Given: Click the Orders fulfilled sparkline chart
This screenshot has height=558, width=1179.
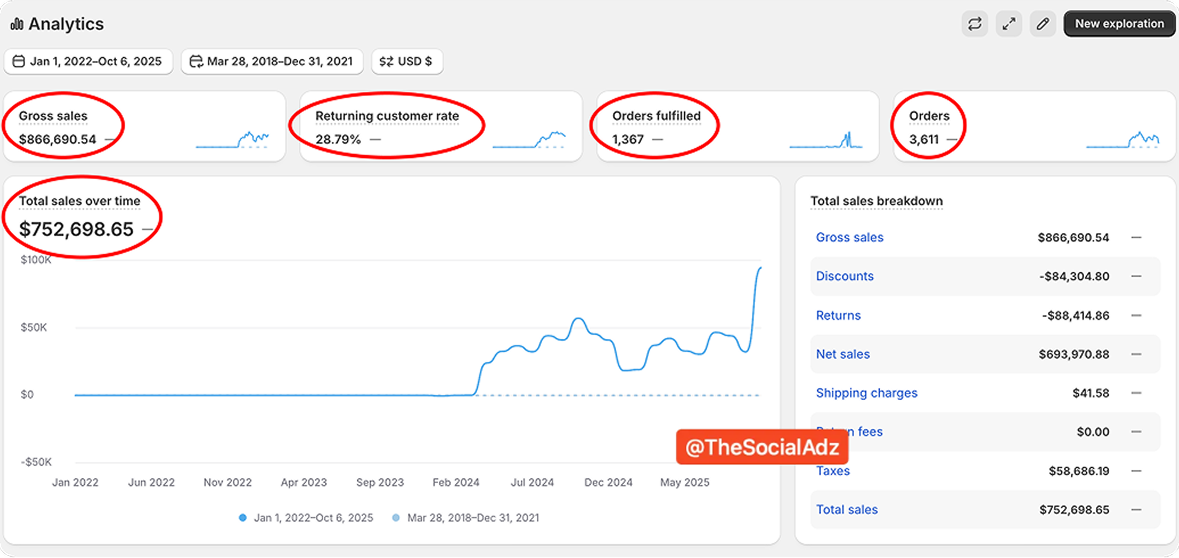Looking at the screenshot, I should 826,140.
